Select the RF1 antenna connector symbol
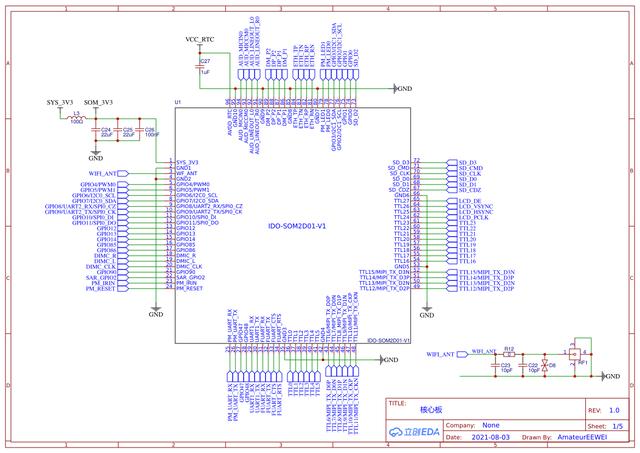The height and width of the screenshot is (453, 640). pyautogui.click(x=575, y=354)
